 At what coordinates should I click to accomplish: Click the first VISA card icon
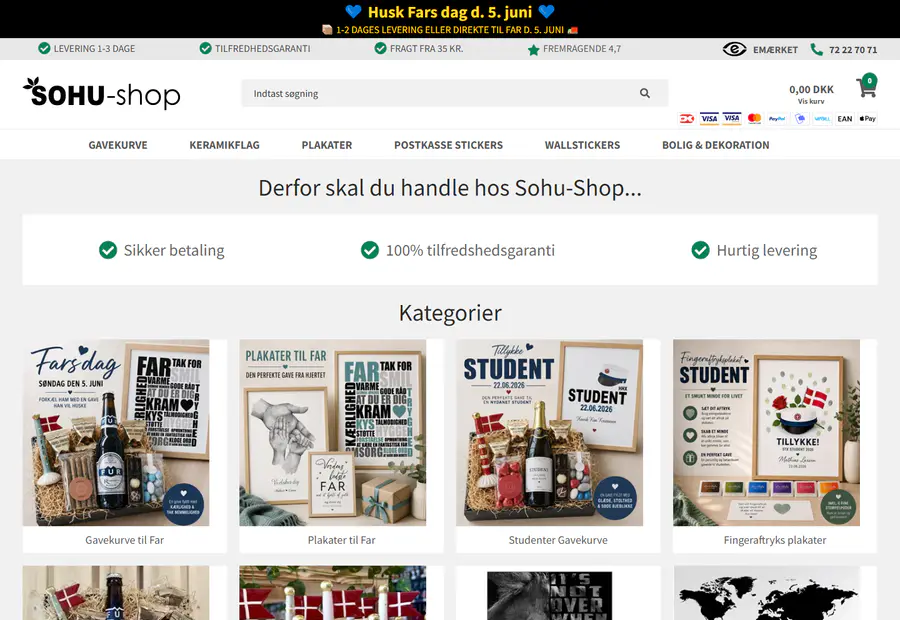point(709,119)
